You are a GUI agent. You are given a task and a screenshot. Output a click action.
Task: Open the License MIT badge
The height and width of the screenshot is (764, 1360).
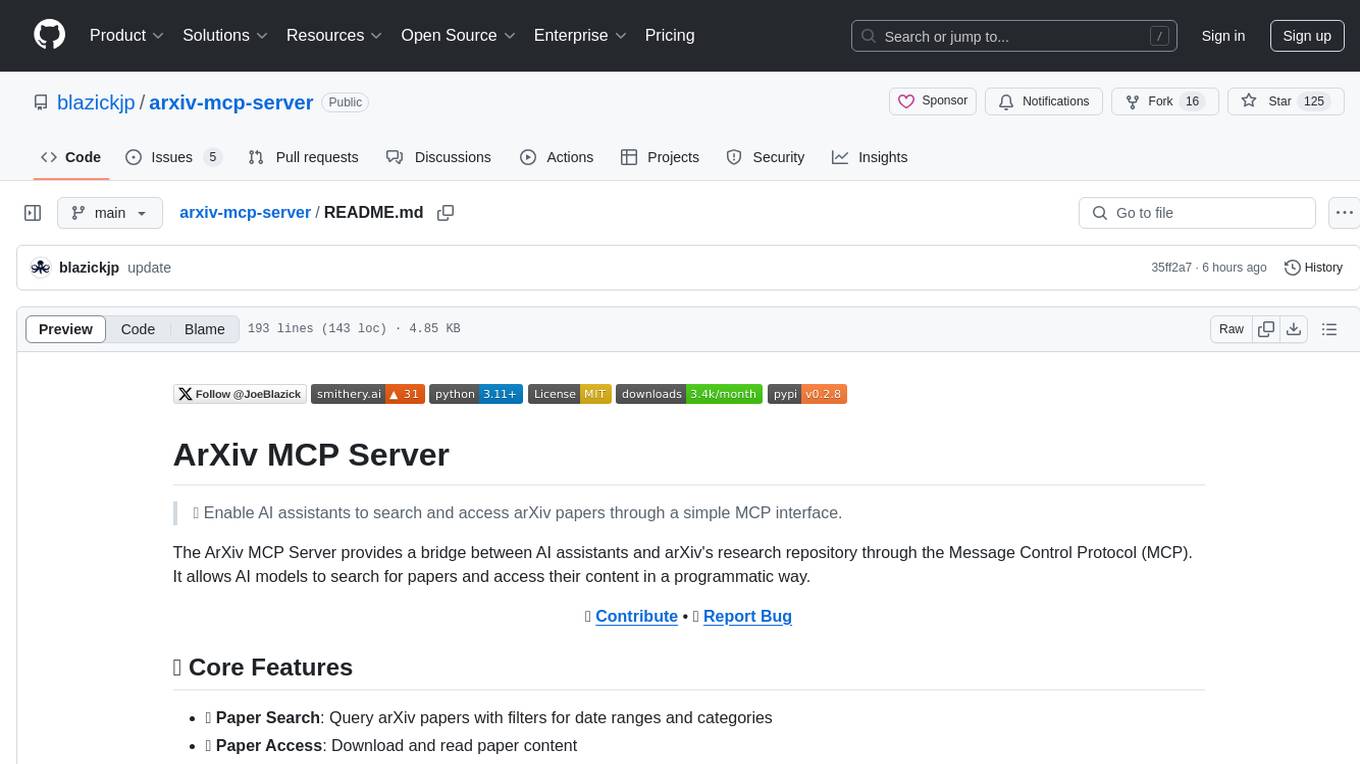[x=569, y=394]
